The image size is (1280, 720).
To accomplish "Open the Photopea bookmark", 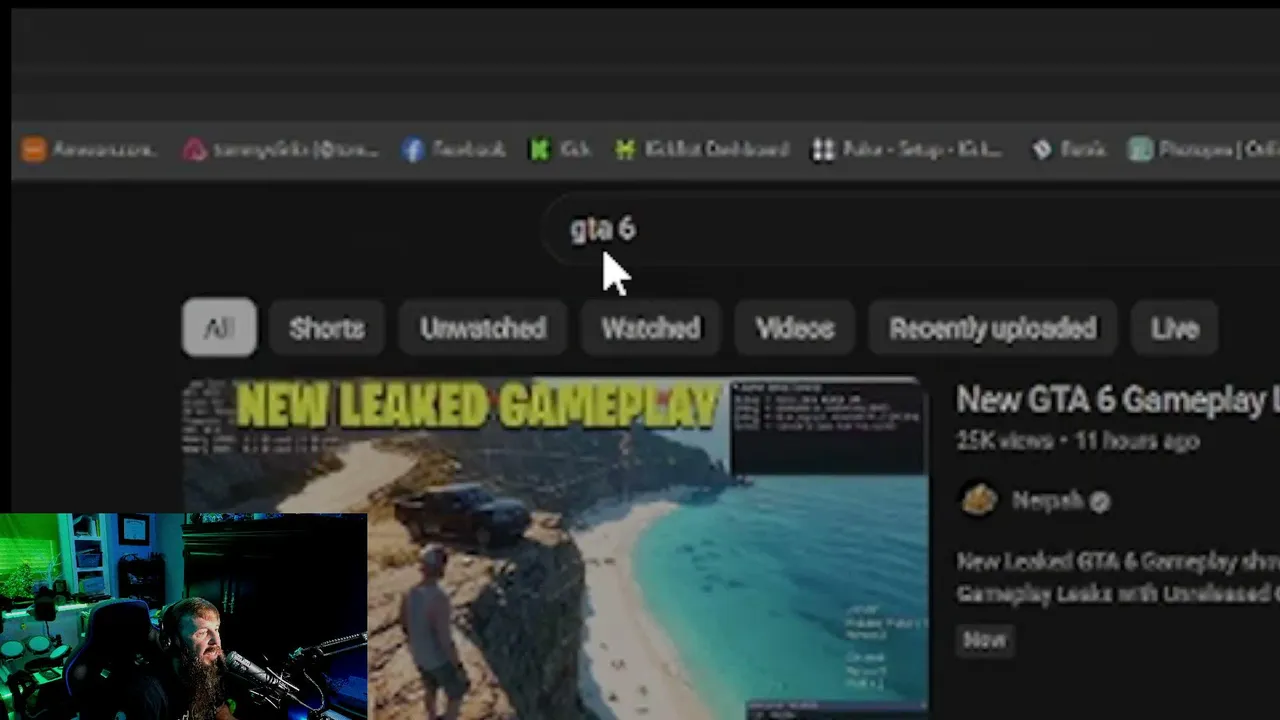I will (x=1203, y=150).
